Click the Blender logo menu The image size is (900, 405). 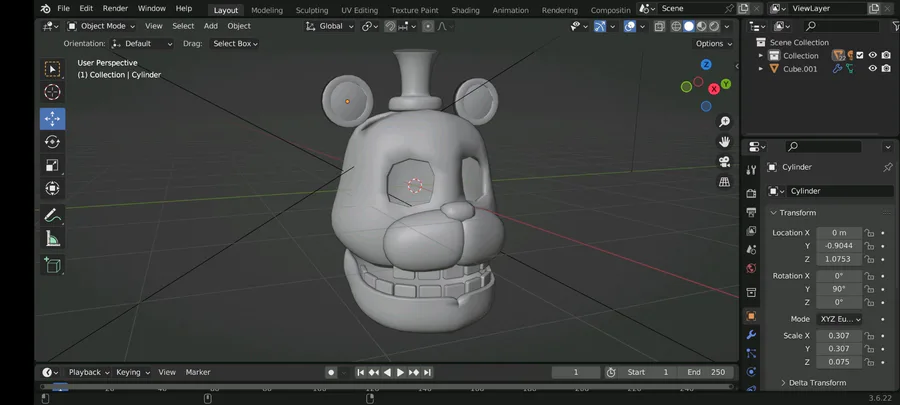45,9
